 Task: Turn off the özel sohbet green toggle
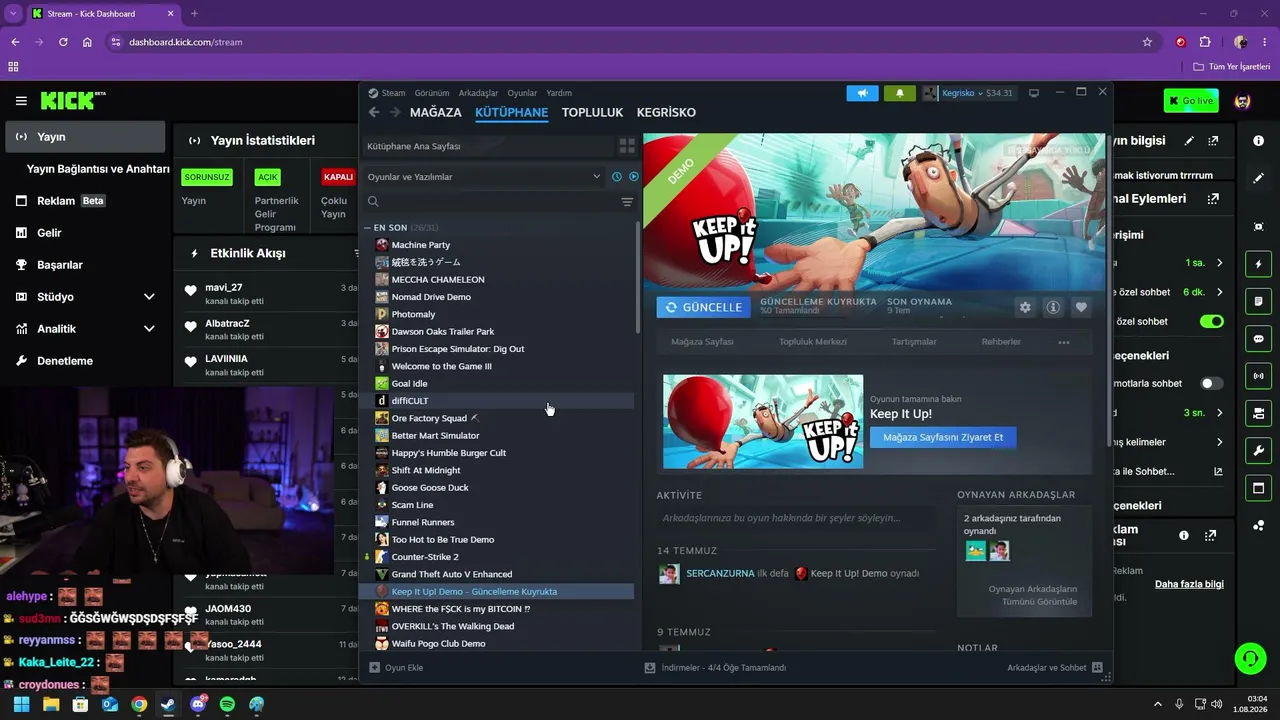point(1211,322)
